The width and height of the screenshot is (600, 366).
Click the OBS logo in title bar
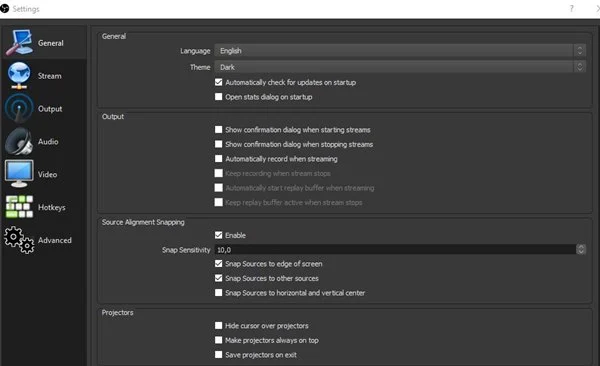4,8
